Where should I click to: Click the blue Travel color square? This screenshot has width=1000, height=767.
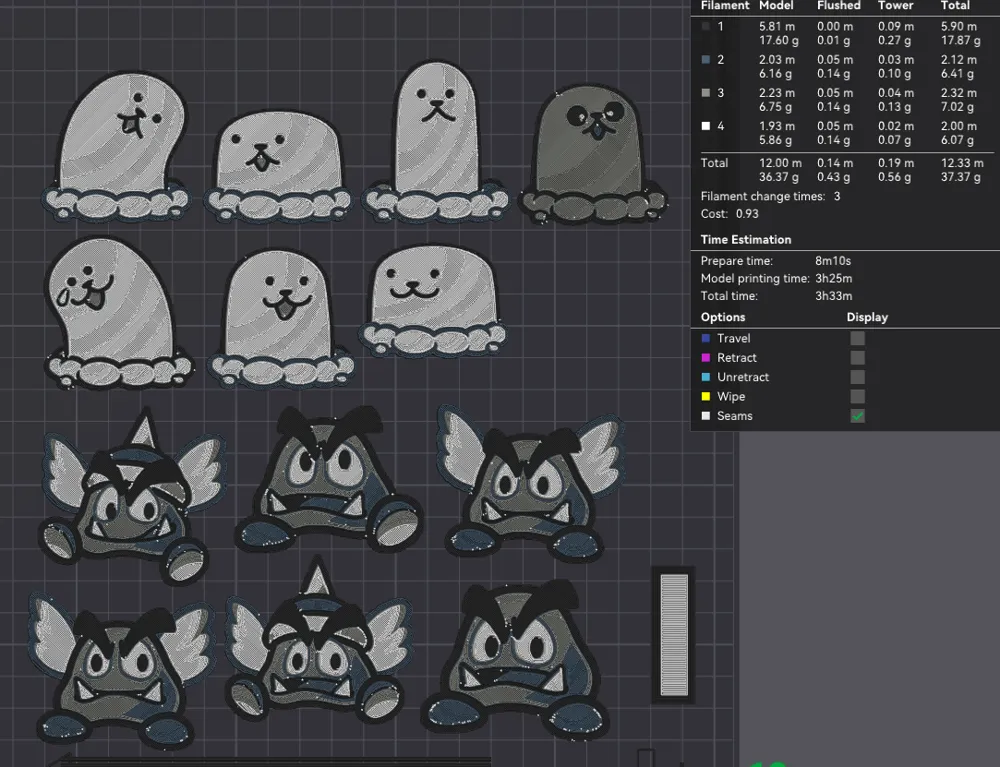(x=705, y=339)
